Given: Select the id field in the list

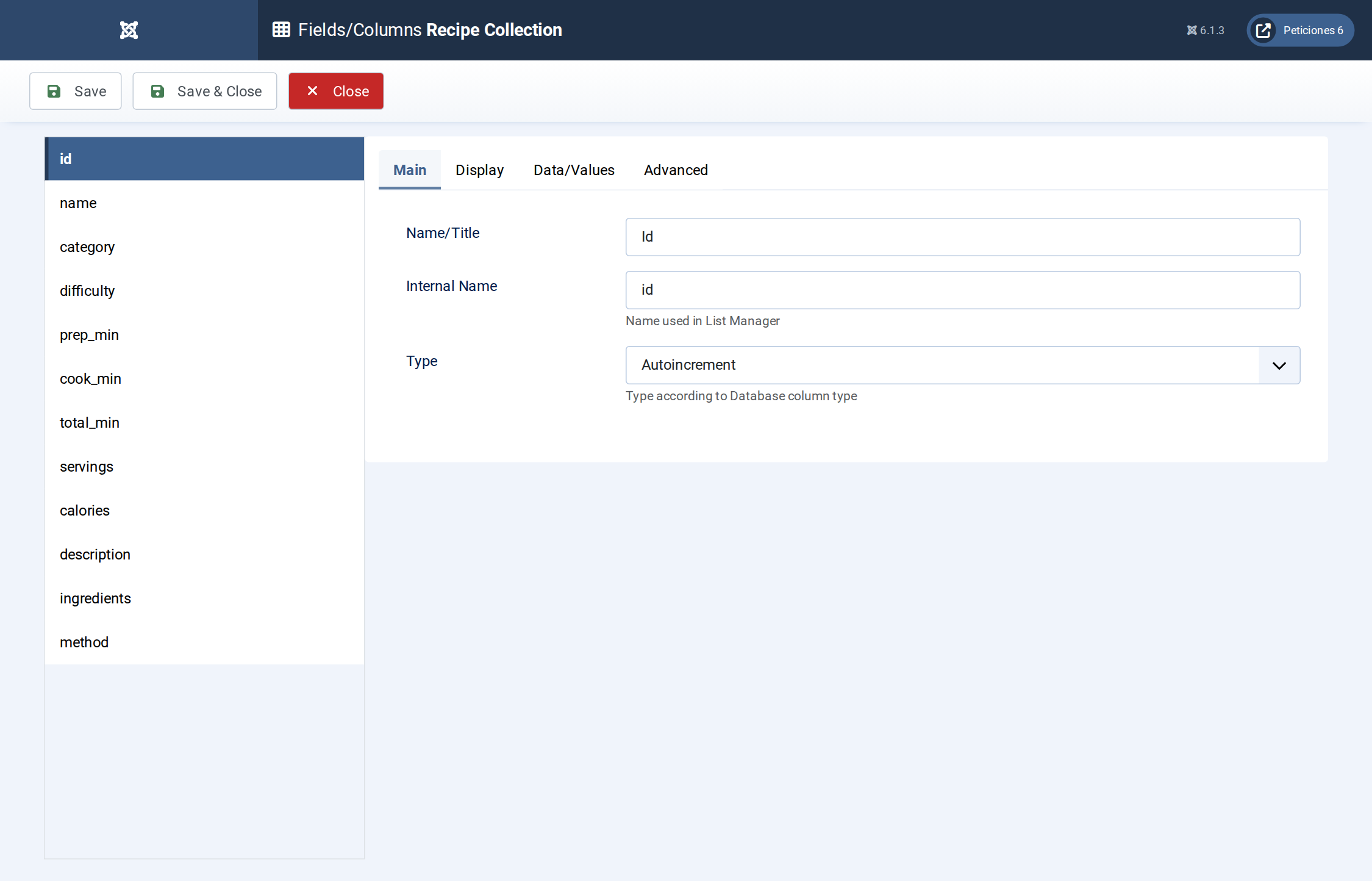Looking at the screenshot, I should 204,159.
